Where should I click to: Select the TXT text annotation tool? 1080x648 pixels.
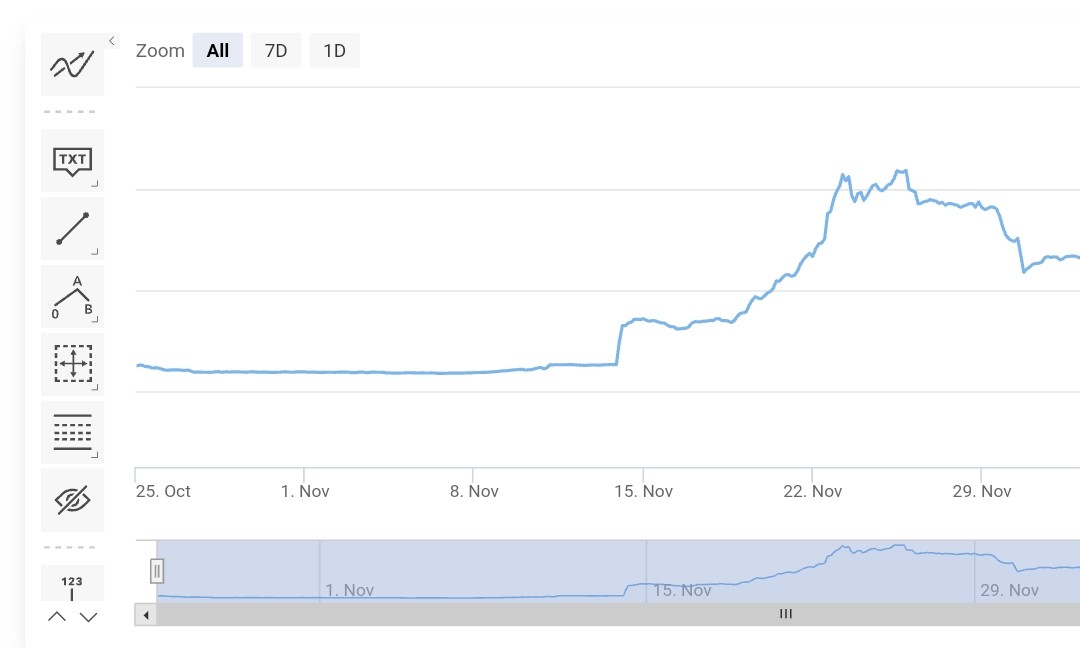click(72, 160)
